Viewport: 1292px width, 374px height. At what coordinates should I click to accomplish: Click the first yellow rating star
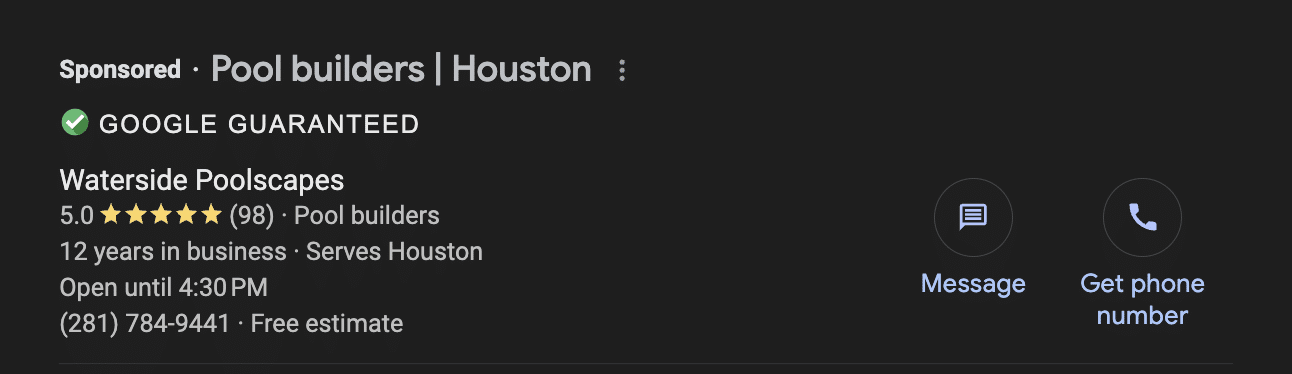(111, 215)
